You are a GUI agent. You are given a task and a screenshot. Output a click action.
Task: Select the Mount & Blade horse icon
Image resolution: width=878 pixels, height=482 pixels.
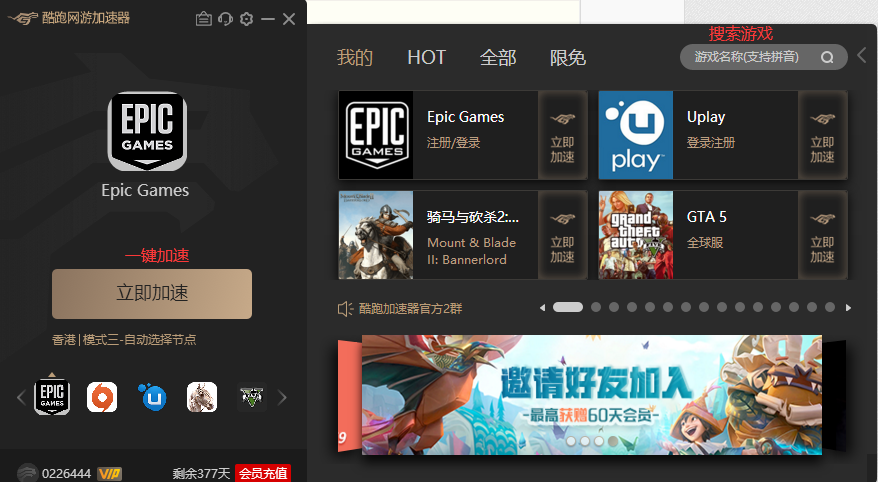point(202,397)
